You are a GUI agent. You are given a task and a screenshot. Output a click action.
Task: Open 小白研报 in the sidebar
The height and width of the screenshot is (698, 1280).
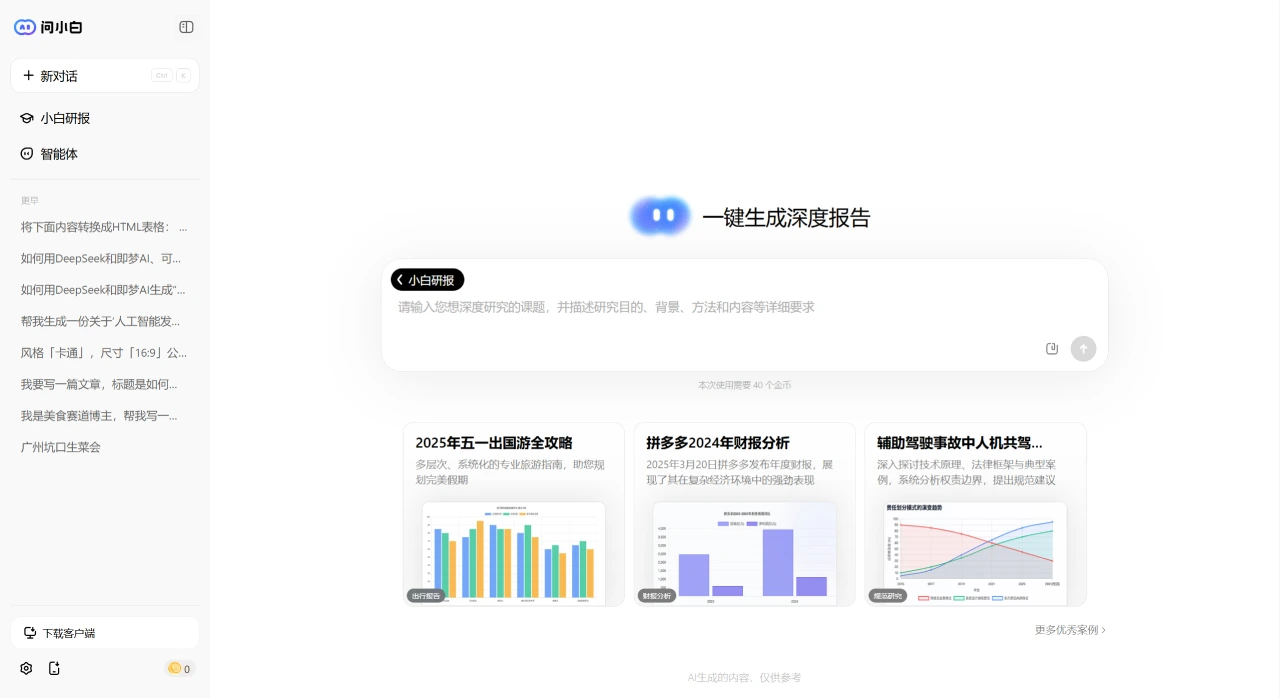66,118
